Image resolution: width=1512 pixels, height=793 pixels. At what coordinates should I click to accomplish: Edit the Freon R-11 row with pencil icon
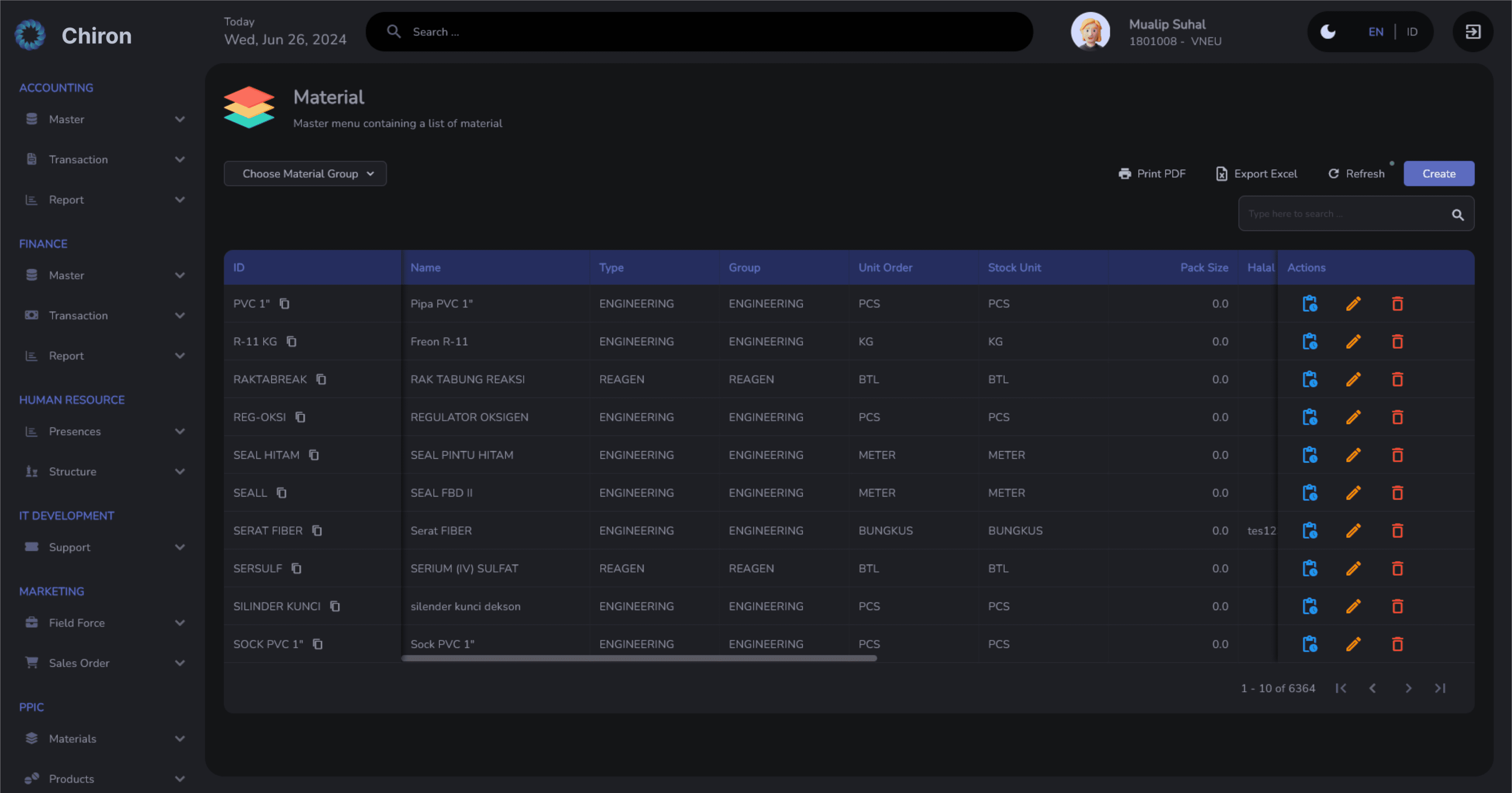pyautogui.click(x=1354, y=341)
